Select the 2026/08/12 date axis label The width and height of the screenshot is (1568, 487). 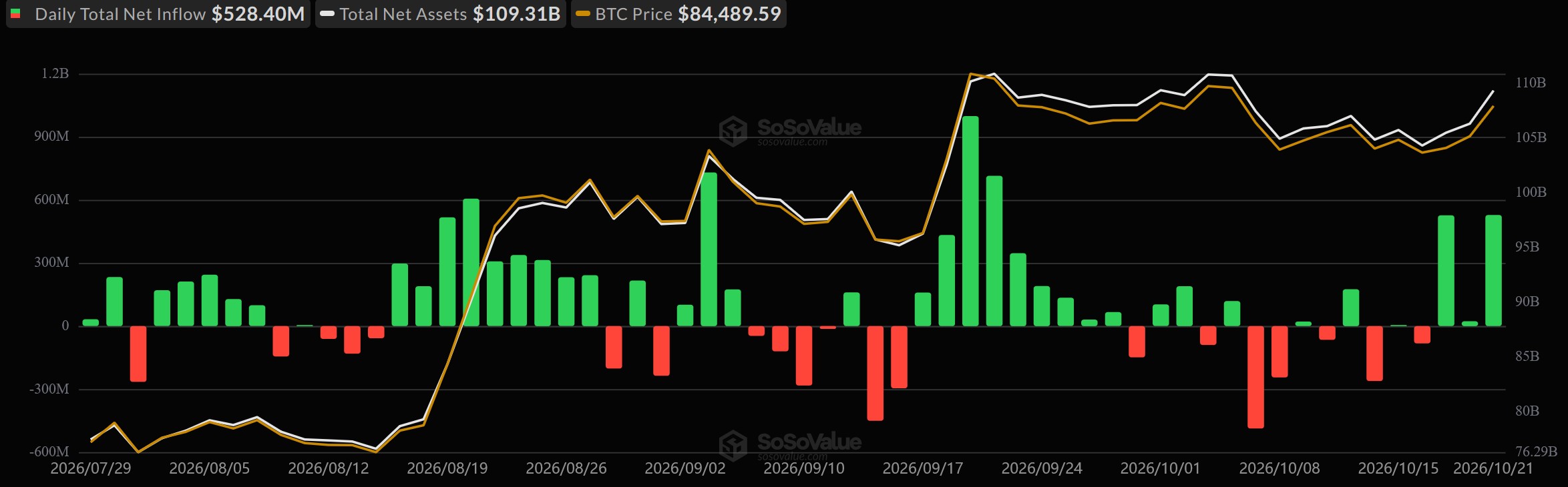pyautogui.click(x=329, y=468)
